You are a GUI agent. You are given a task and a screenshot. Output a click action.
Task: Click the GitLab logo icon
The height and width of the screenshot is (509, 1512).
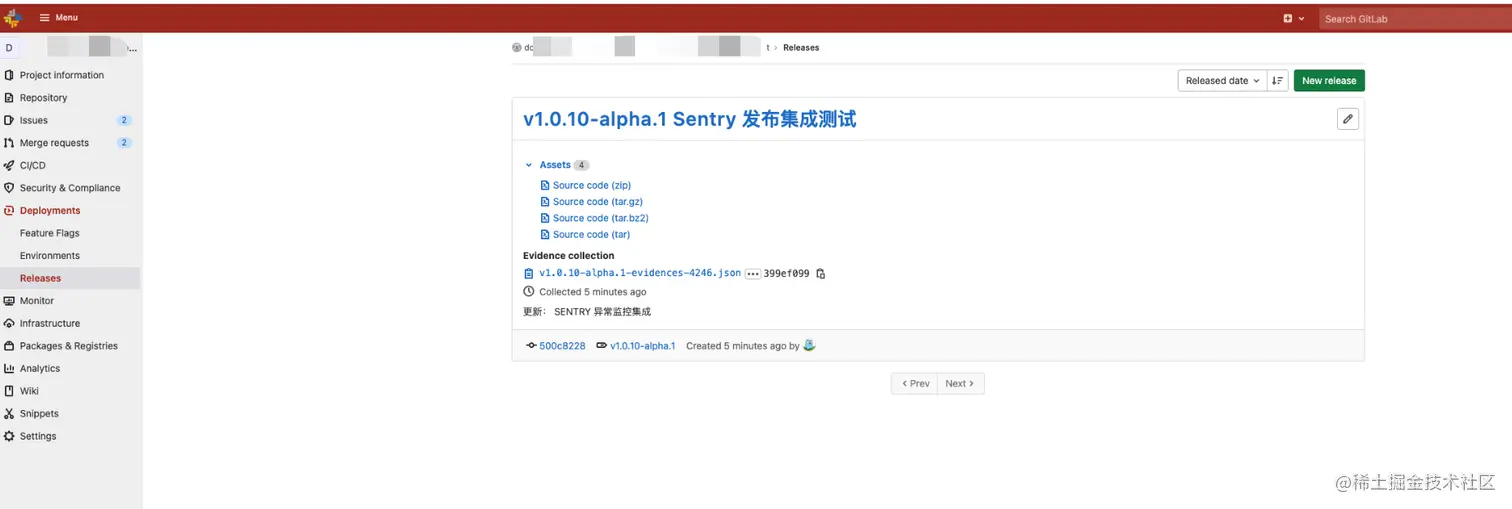pos(12,18)
